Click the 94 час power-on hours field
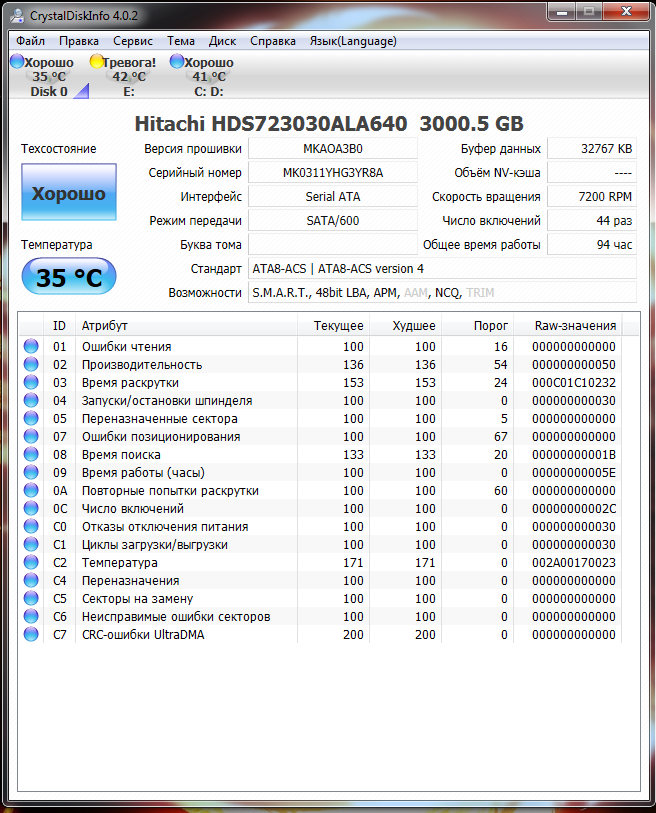 tap(592, 244)
